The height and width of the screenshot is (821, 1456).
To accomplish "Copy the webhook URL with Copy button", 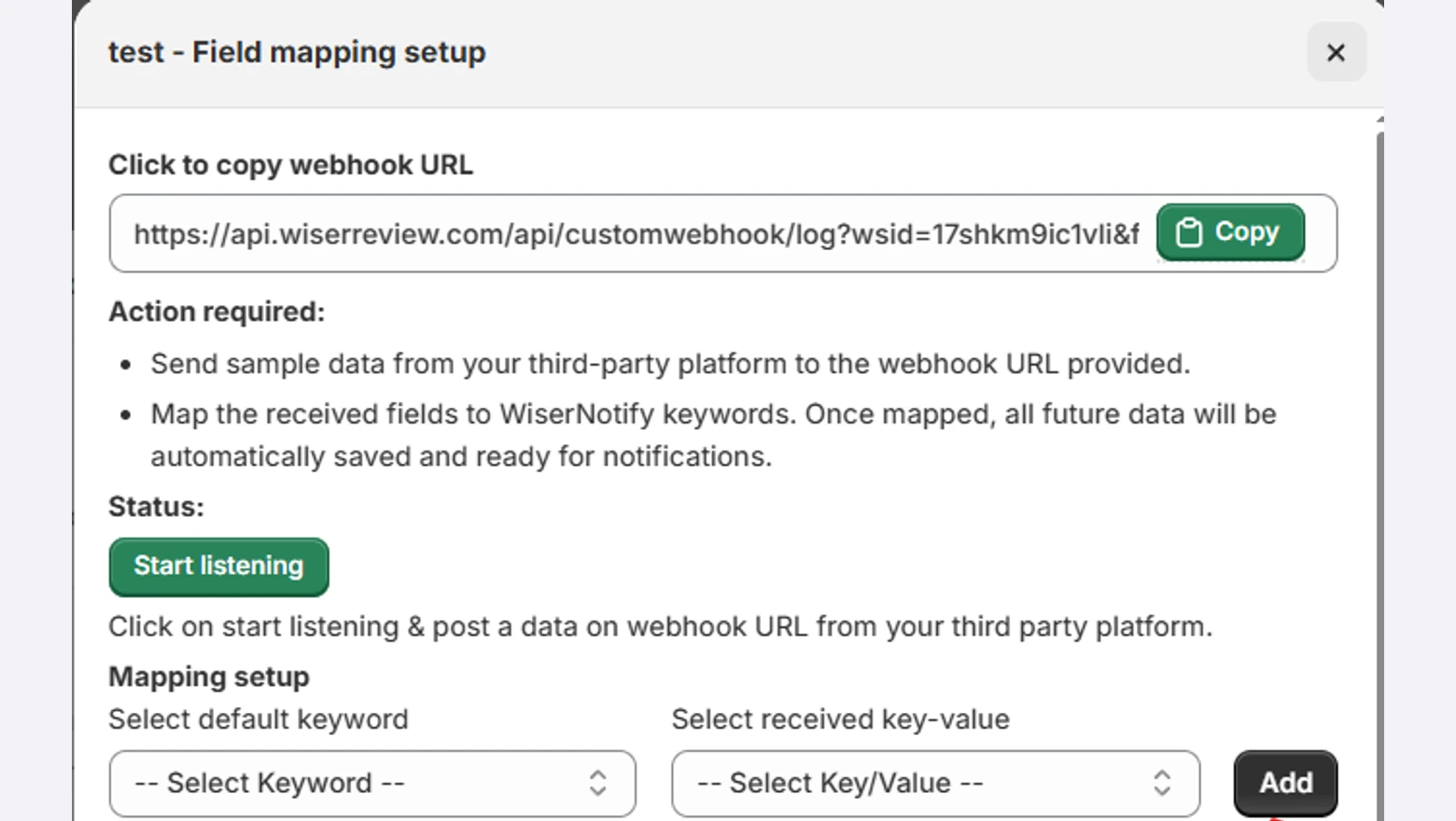I will pyautogui.click(x=1230, y=232).
